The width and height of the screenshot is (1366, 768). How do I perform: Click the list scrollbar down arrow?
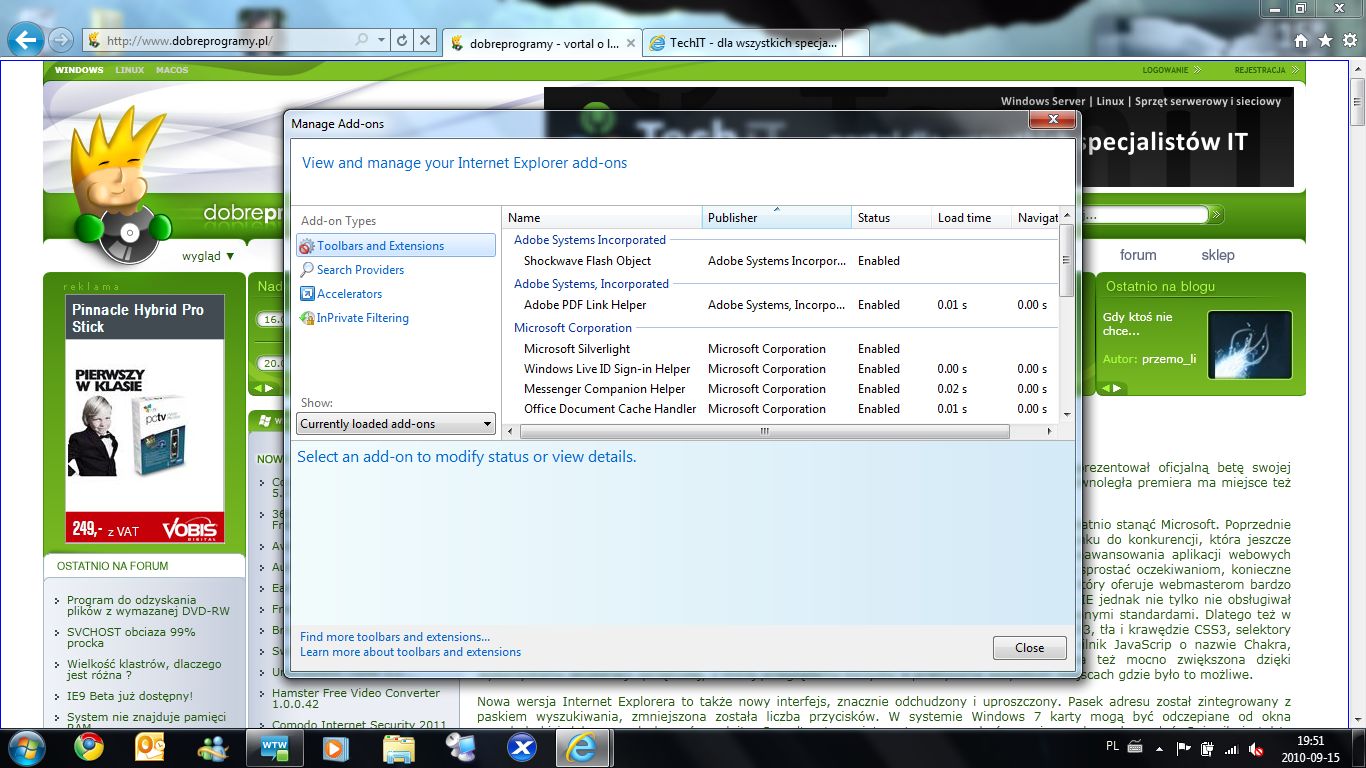point(1067,414)
